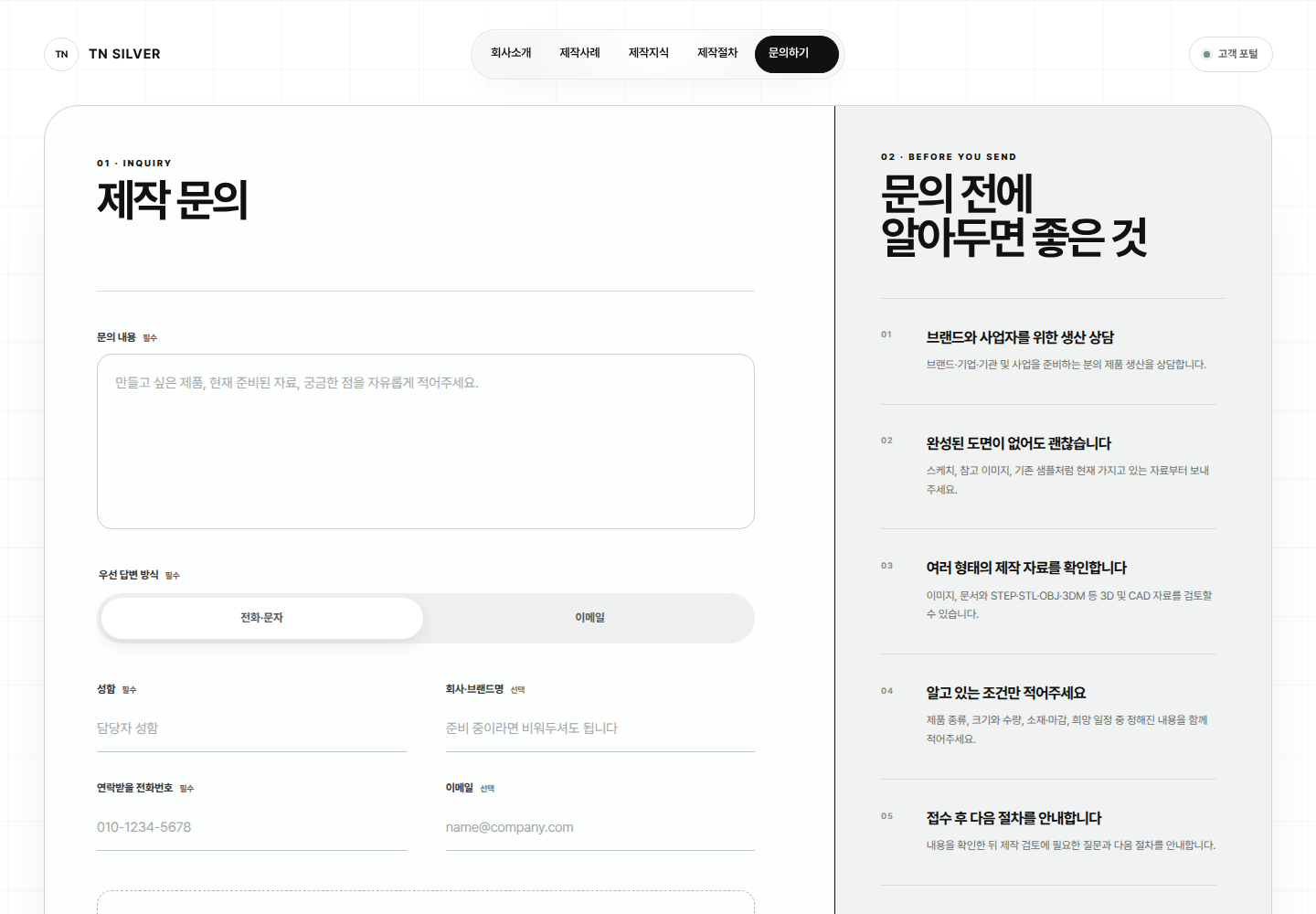The width and height of the screenshot is (1316, 914).
Task: Click the TN circular logo icon
Action: (x=61, y=54)
